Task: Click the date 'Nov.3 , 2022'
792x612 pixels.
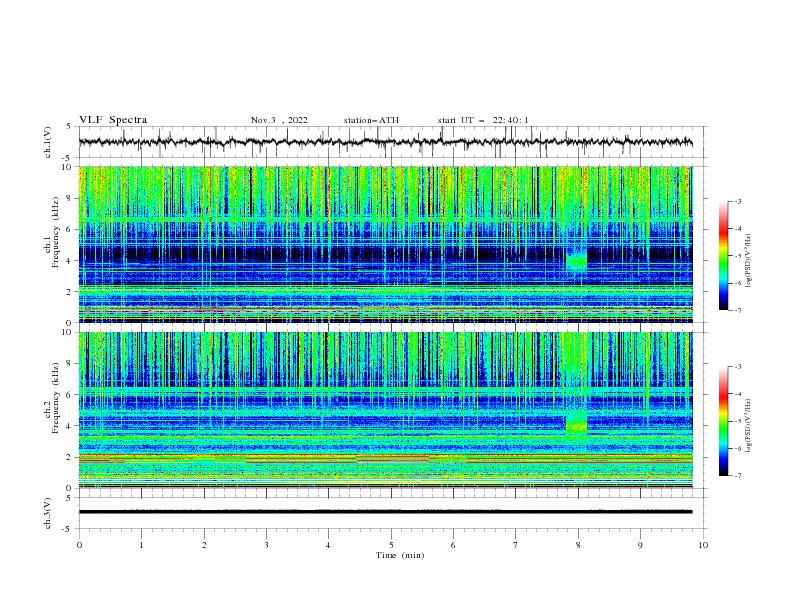Action: 279,120
